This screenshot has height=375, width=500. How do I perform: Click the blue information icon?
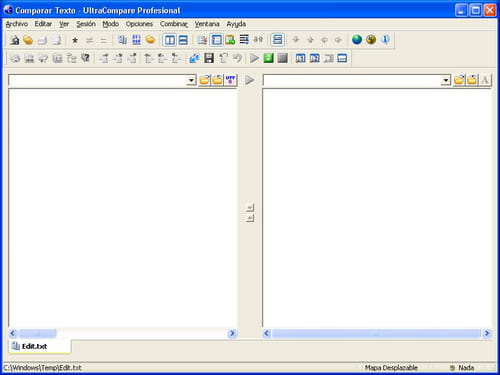[x=385, y=40]
